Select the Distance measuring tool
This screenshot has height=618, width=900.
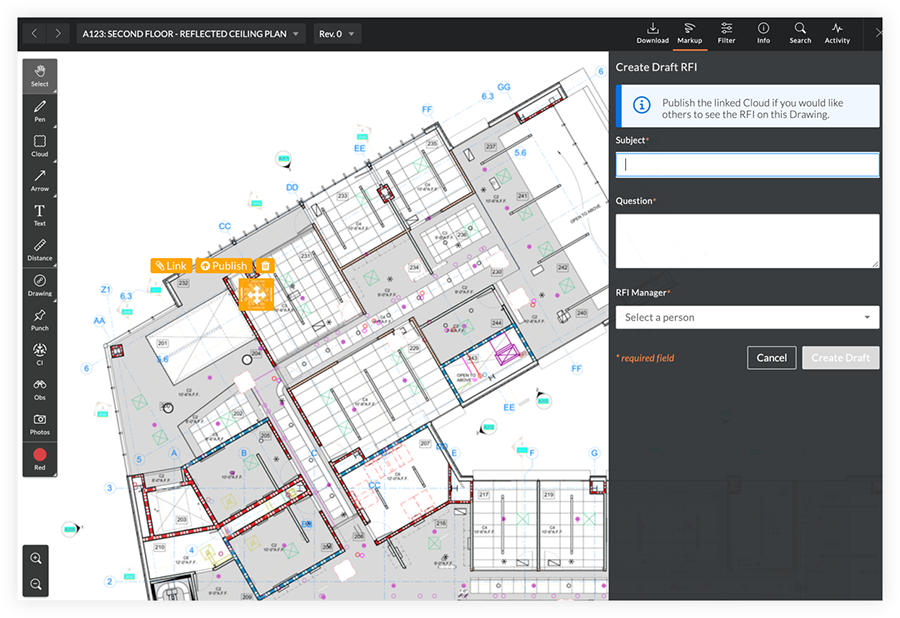40,250
